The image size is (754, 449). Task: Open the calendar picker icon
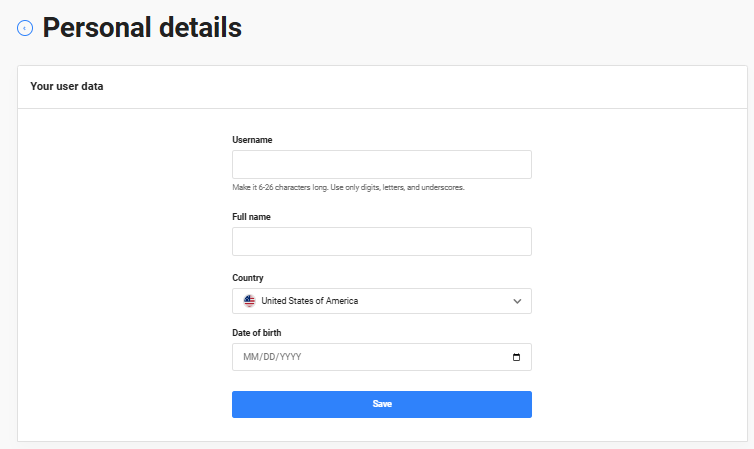(516, 357)
